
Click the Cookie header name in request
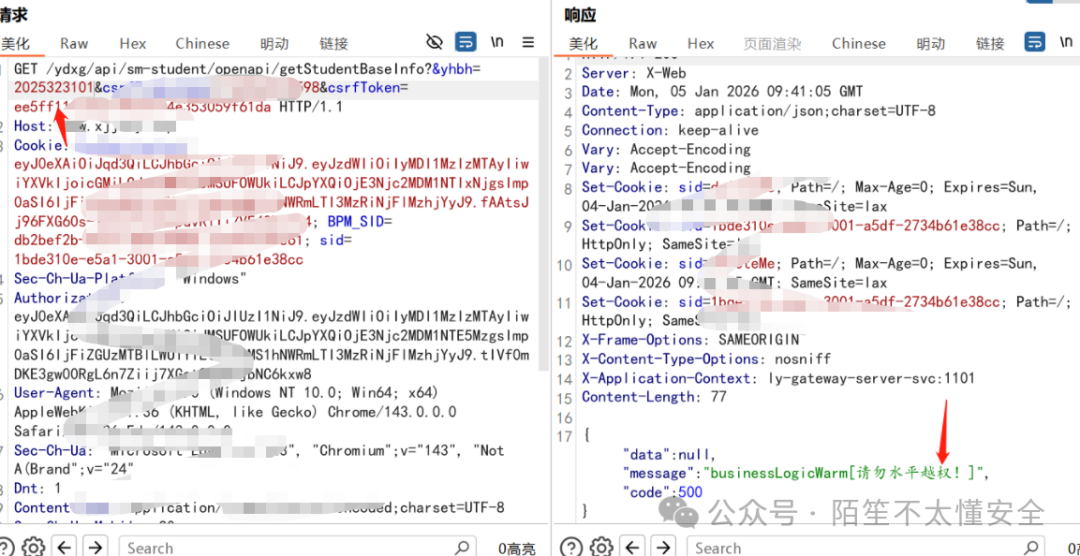tap(38, 145)
